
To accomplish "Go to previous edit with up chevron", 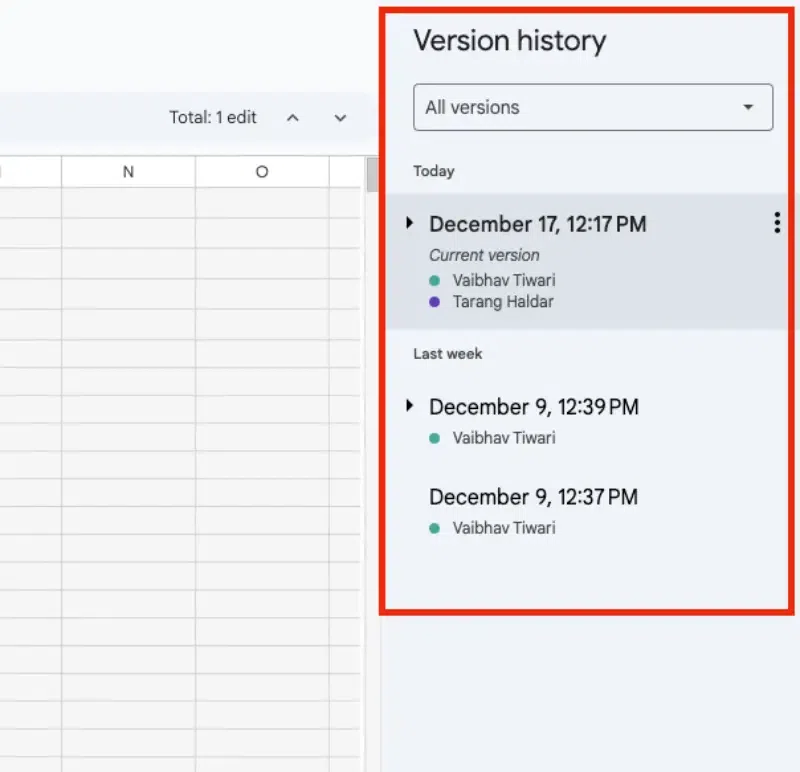I will [293, 118].
